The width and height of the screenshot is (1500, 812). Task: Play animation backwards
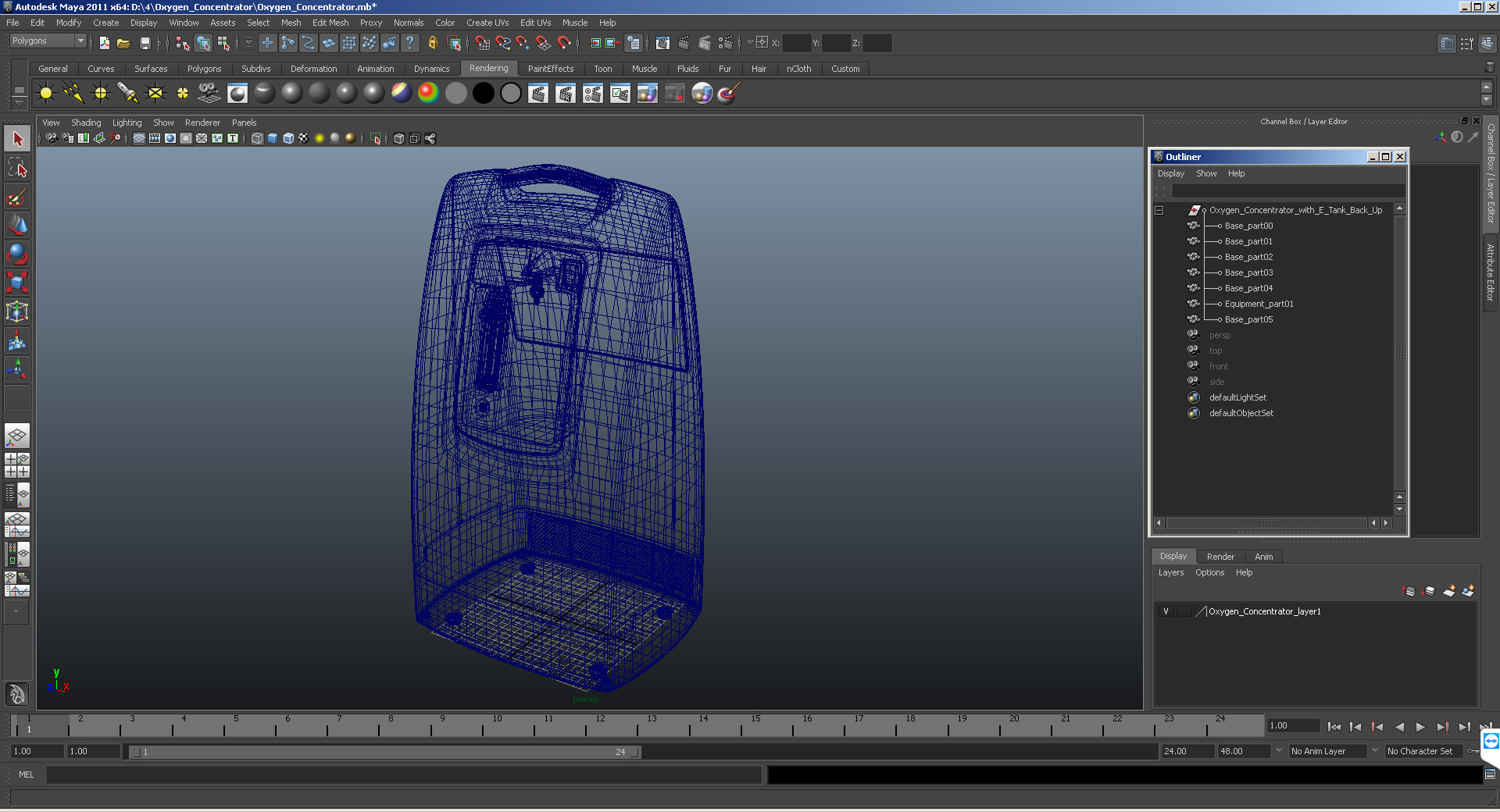click(x=1399, y=727)
